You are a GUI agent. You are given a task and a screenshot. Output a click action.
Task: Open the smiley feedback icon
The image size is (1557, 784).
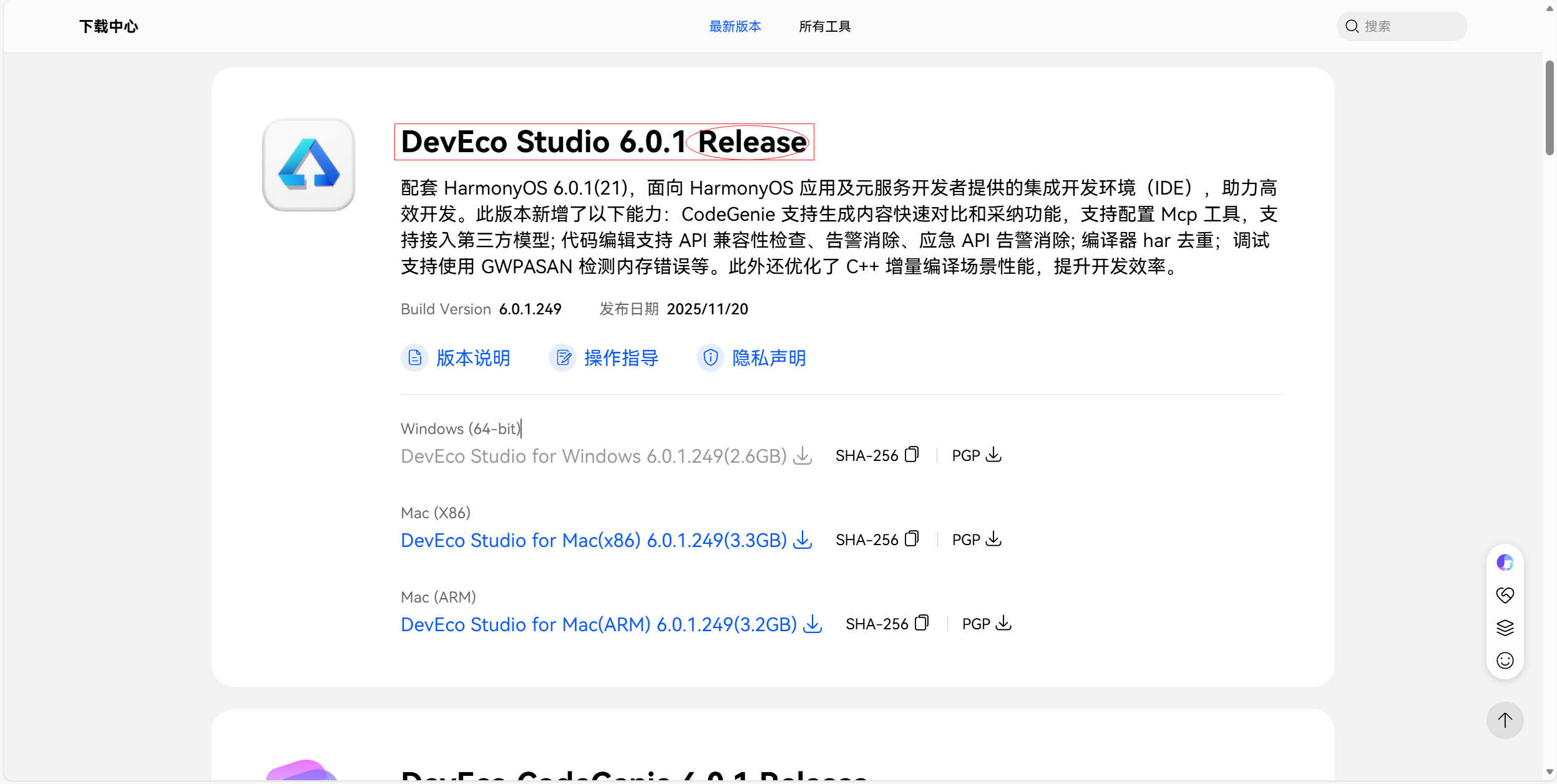coord(1505,661)
